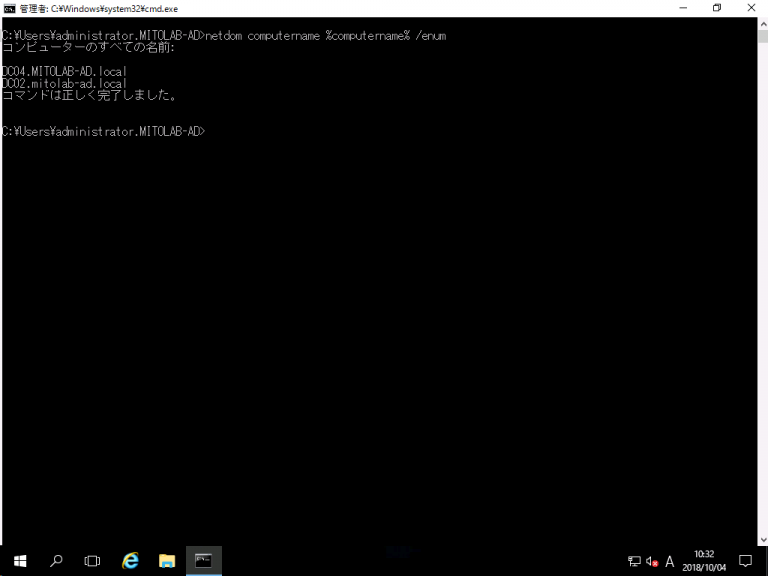Viewport: 768px width, 576px height.
Task: Click the scroll down arrow in console
Action: [x=761, y=539]
